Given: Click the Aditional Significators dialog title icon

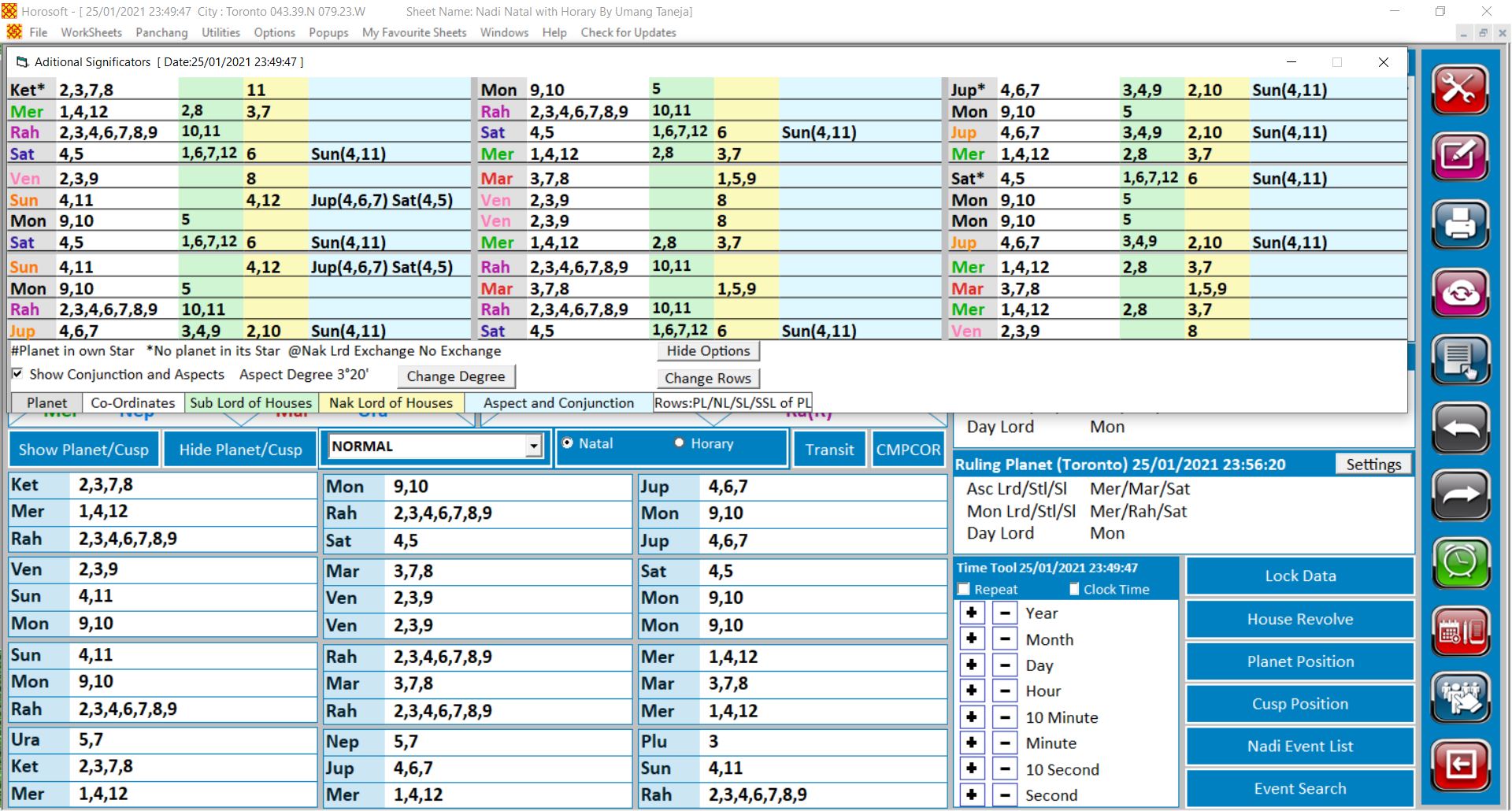Looking at the screenshot, I should coord(22,61).
